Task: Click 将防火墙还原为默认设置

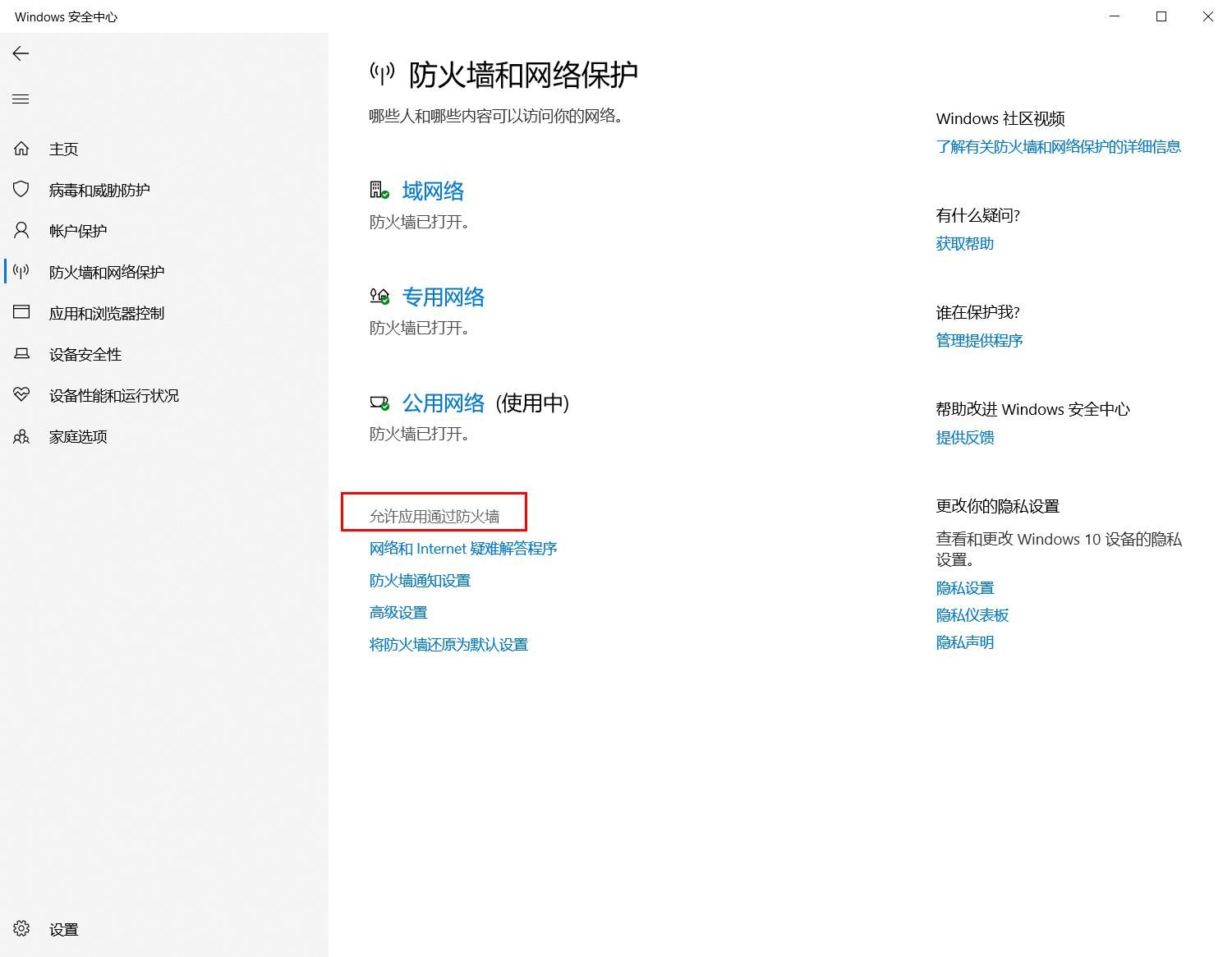Action: (x=448, y=644)
